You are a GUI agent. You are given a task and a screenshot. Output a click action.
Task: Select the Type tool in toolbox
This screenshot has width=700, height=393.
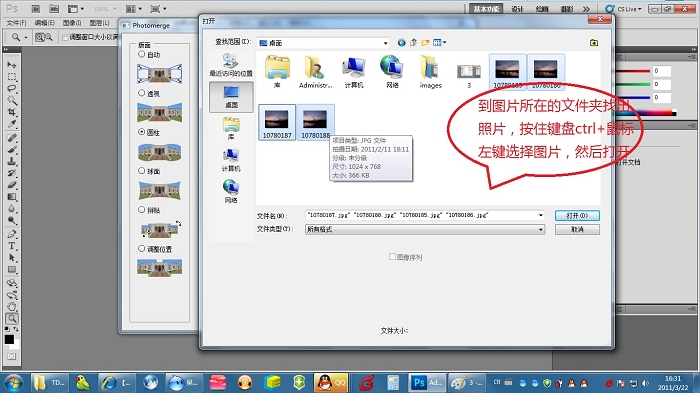pos(12,246)
